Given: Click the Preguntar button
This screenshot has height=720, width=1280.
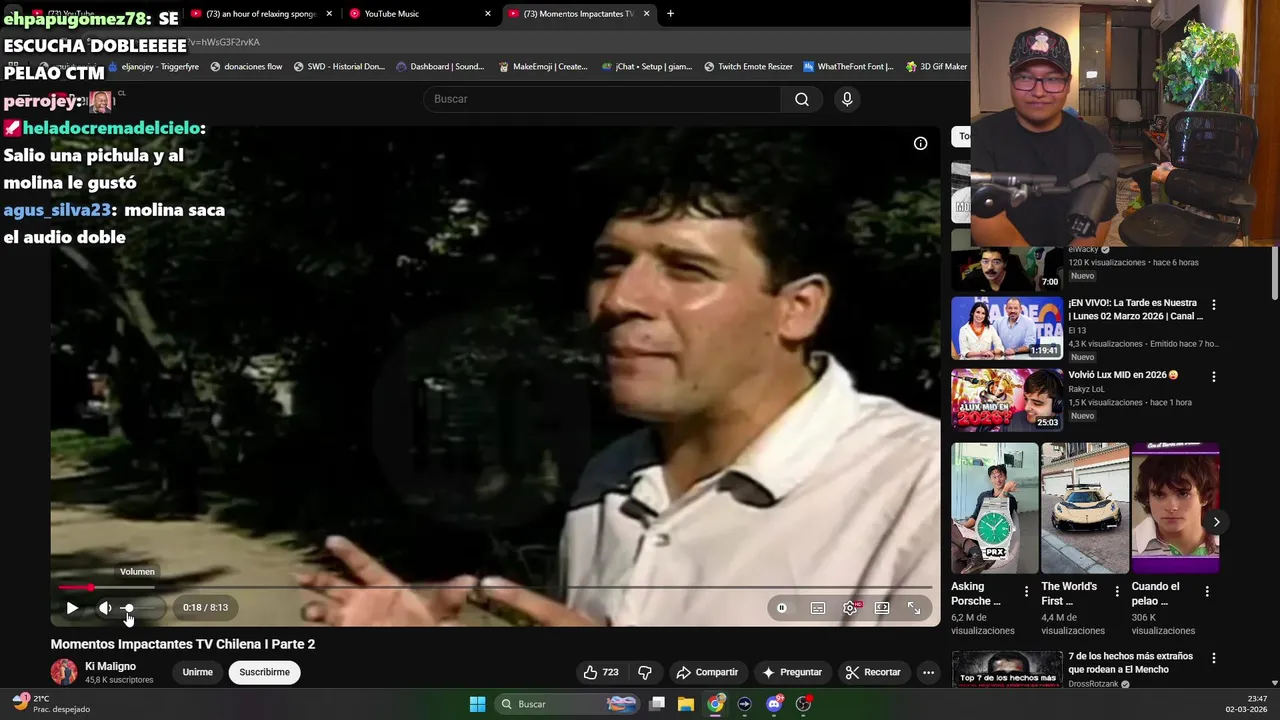Looking at the screenshot, I should point(792,672).
